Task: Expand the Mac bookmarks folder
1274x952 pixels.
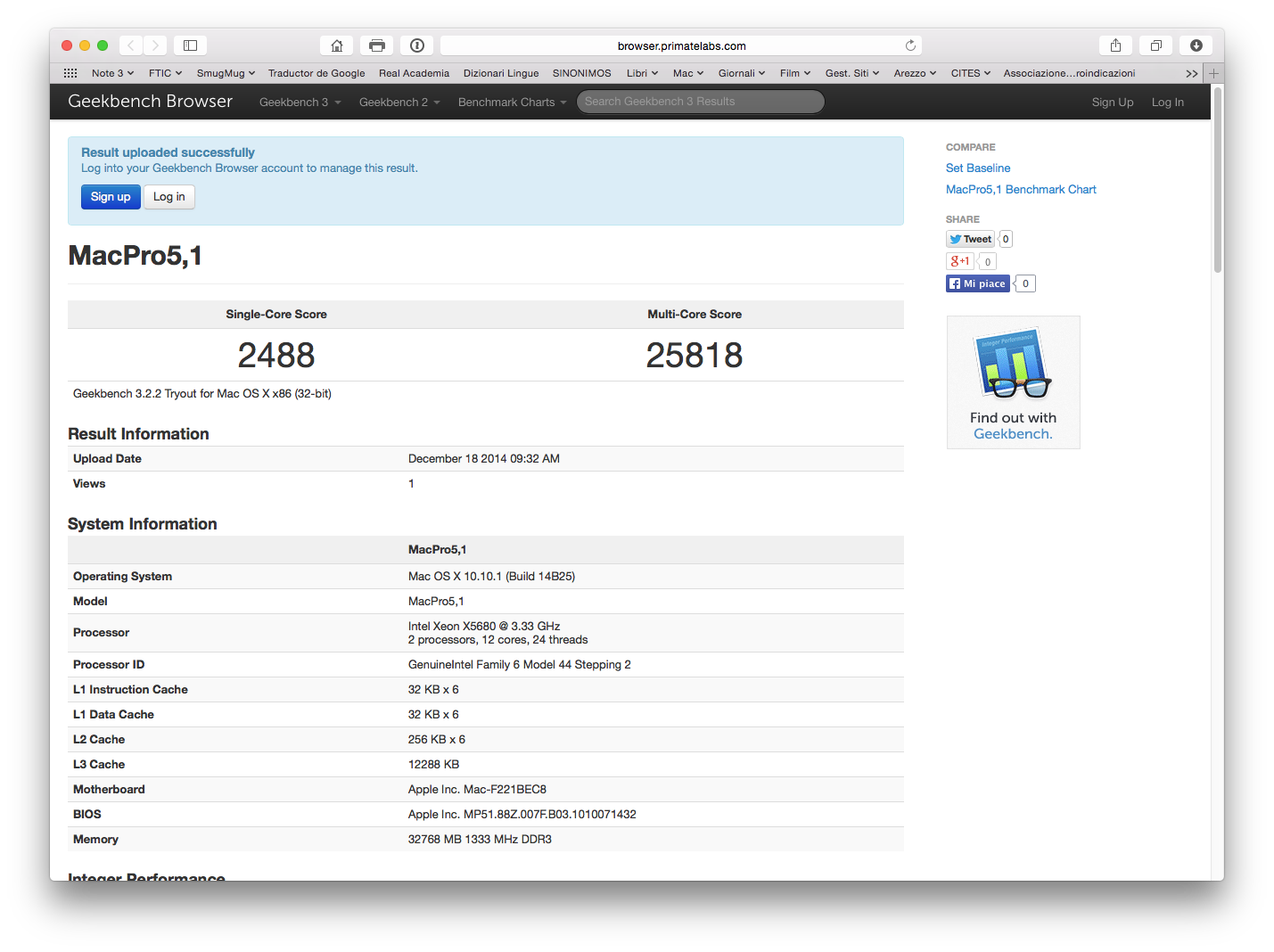Action: (x=687, y=73)
